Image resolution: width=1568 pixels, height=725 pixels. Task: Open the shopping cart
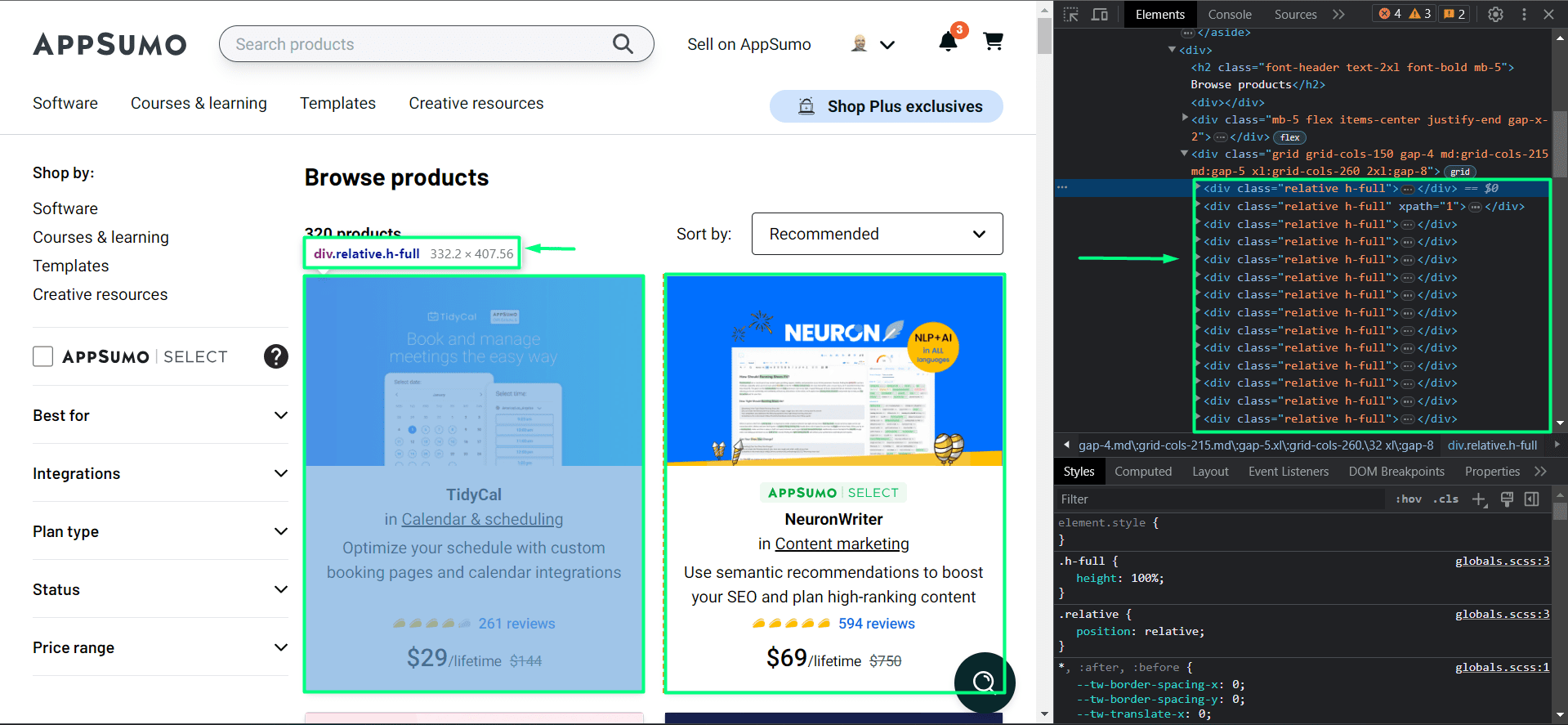[993, 41]
